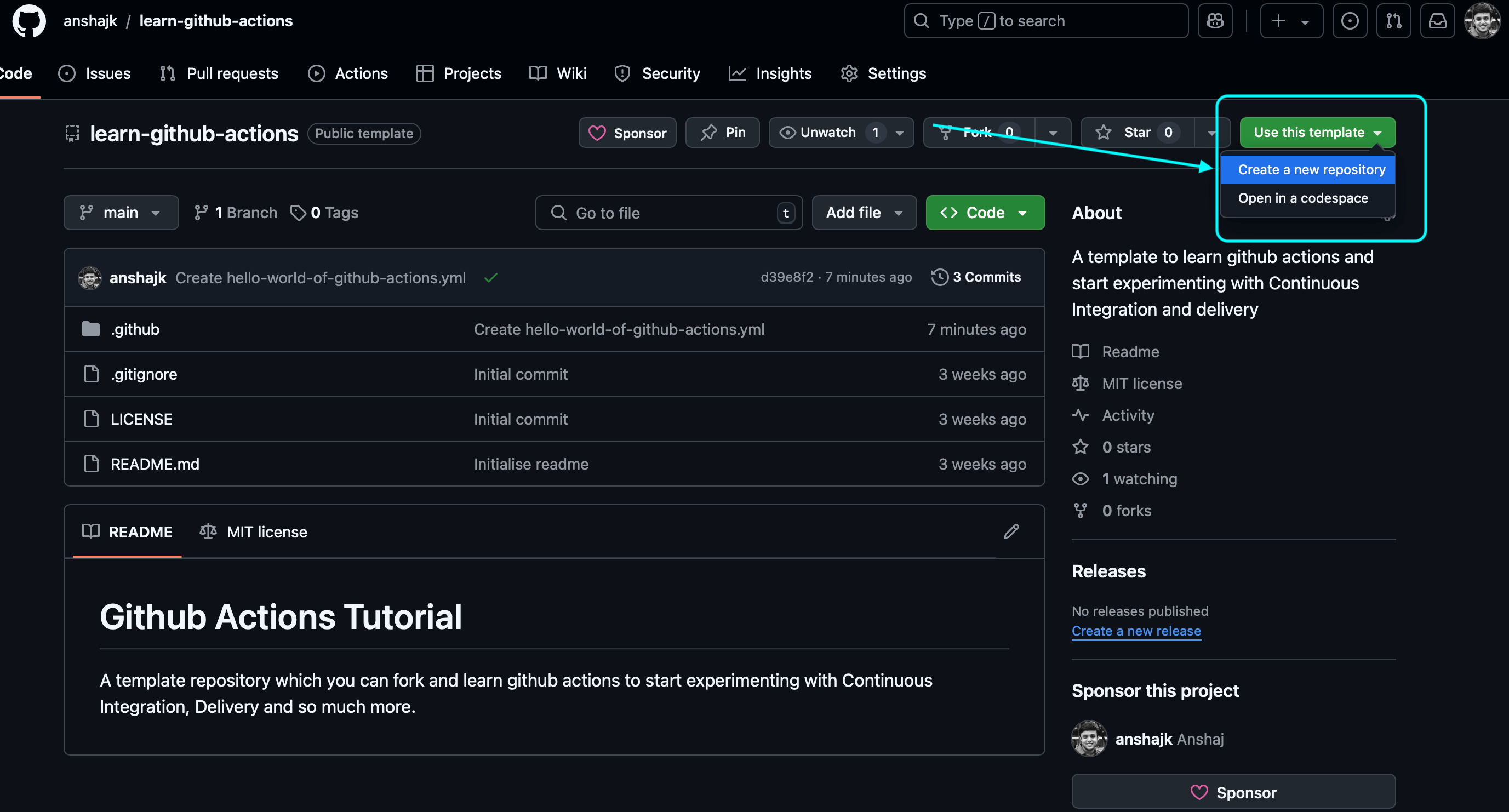Open 3 Commits history link
This screenshot has width=1509, height=812.
pos(976,277)
